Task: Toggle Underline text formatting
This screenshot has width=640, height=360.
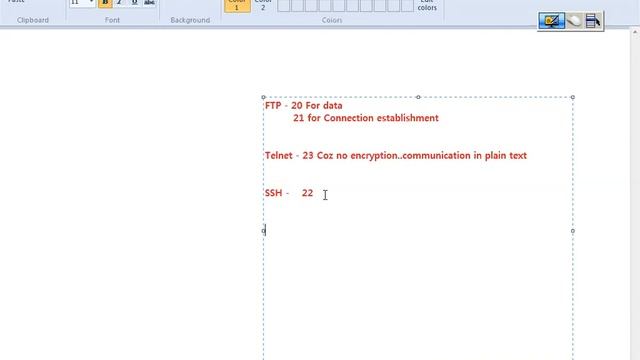Action: point(134,3)
